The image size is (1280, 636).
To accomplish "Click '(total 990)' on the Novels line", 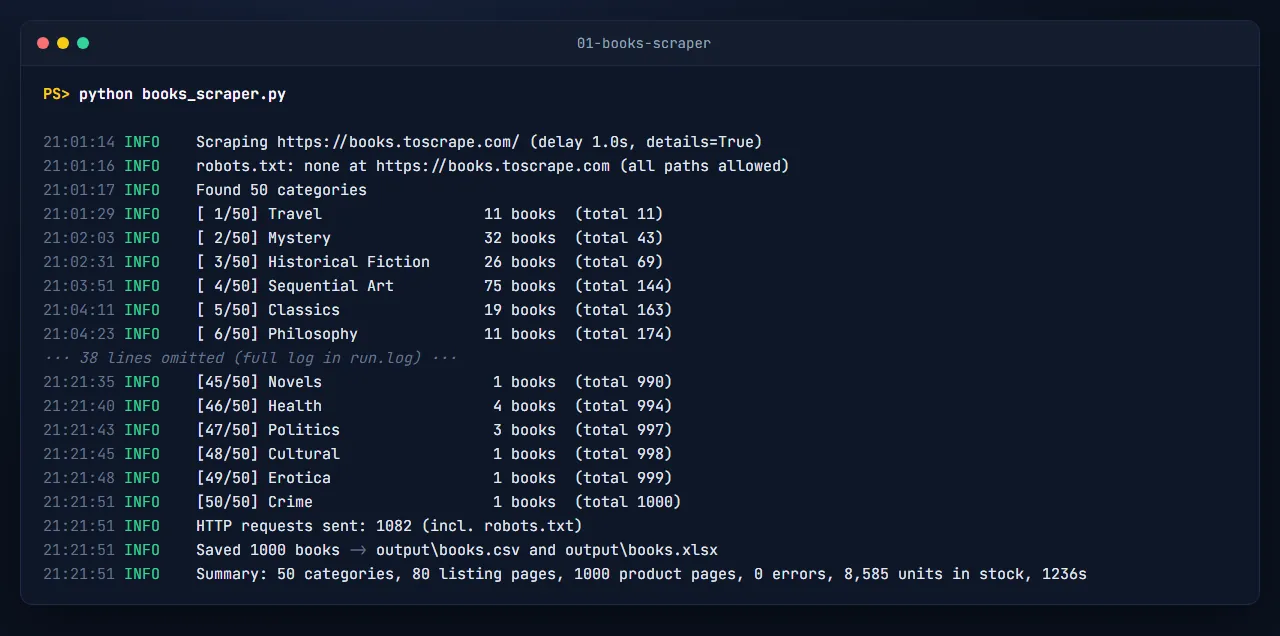I will coord(624,382).
